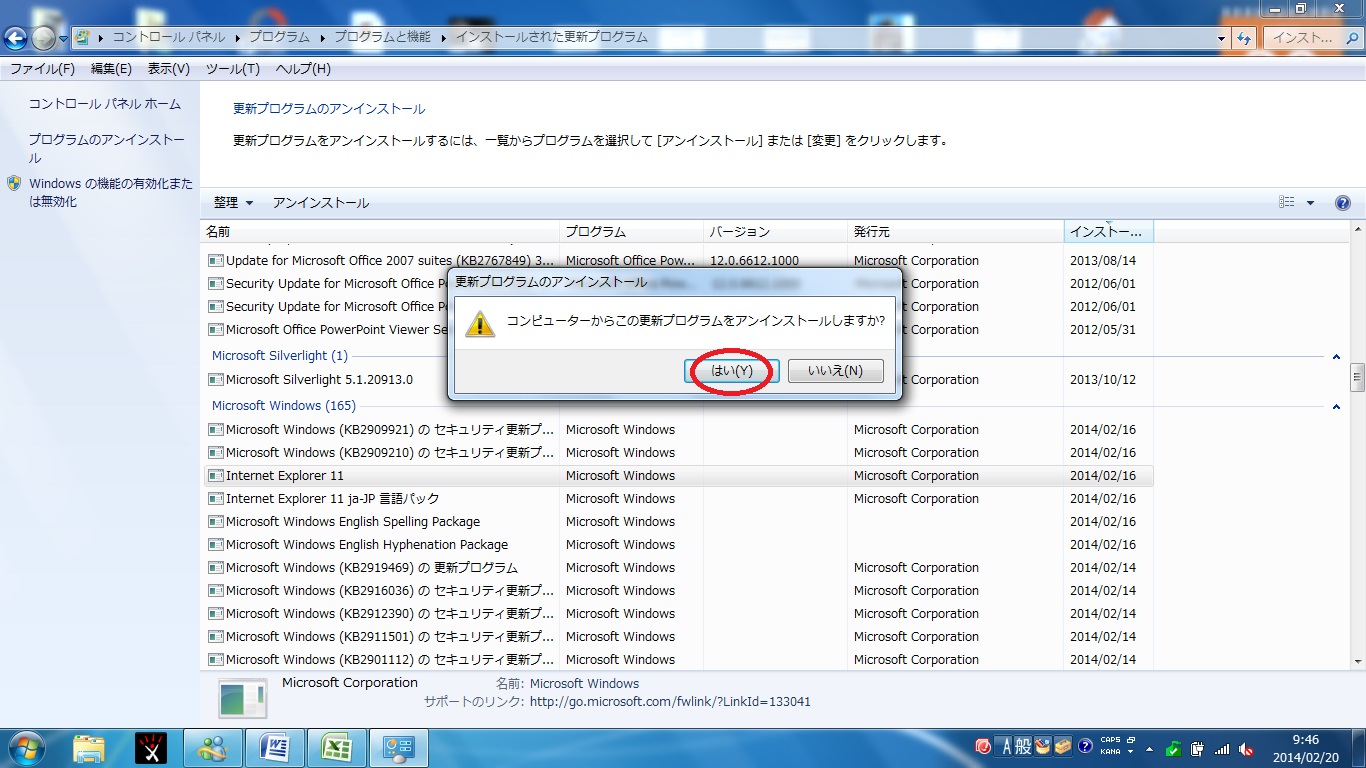Click the greyed Forward navigation arrow

pos(43,38)
